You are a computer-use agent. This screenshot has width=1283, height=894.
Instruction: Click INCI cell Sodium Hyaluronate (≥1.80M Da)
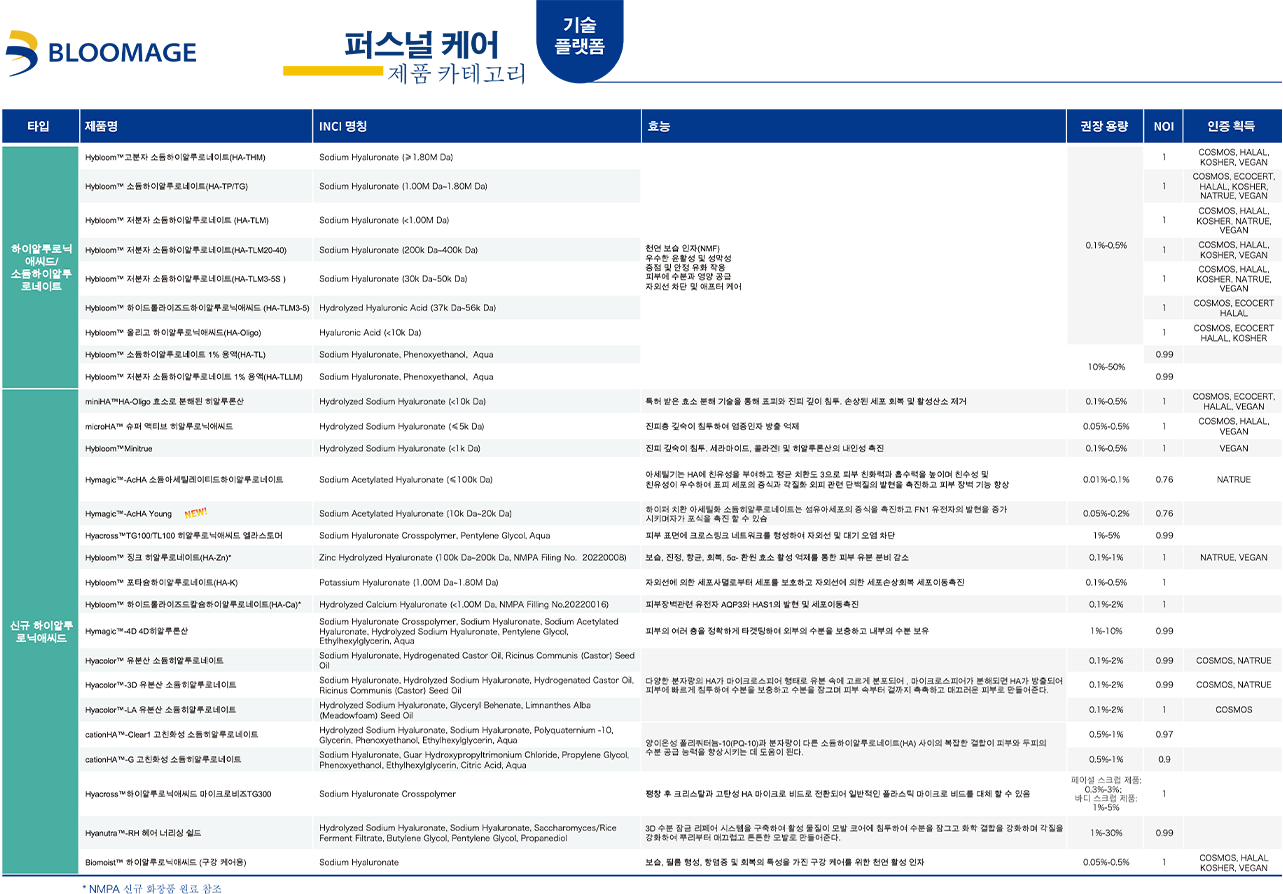pos(386,157)
